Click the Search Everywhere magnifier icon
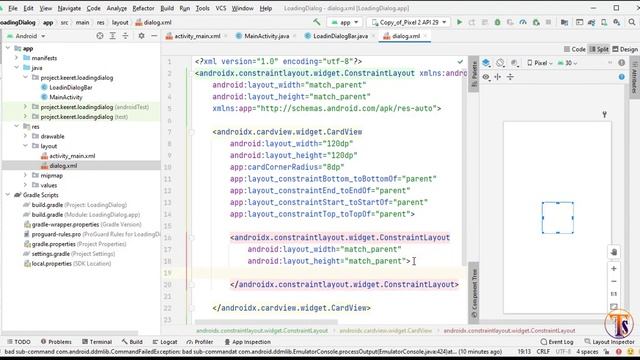Viewport: 640px width, 360px height. 632,22
